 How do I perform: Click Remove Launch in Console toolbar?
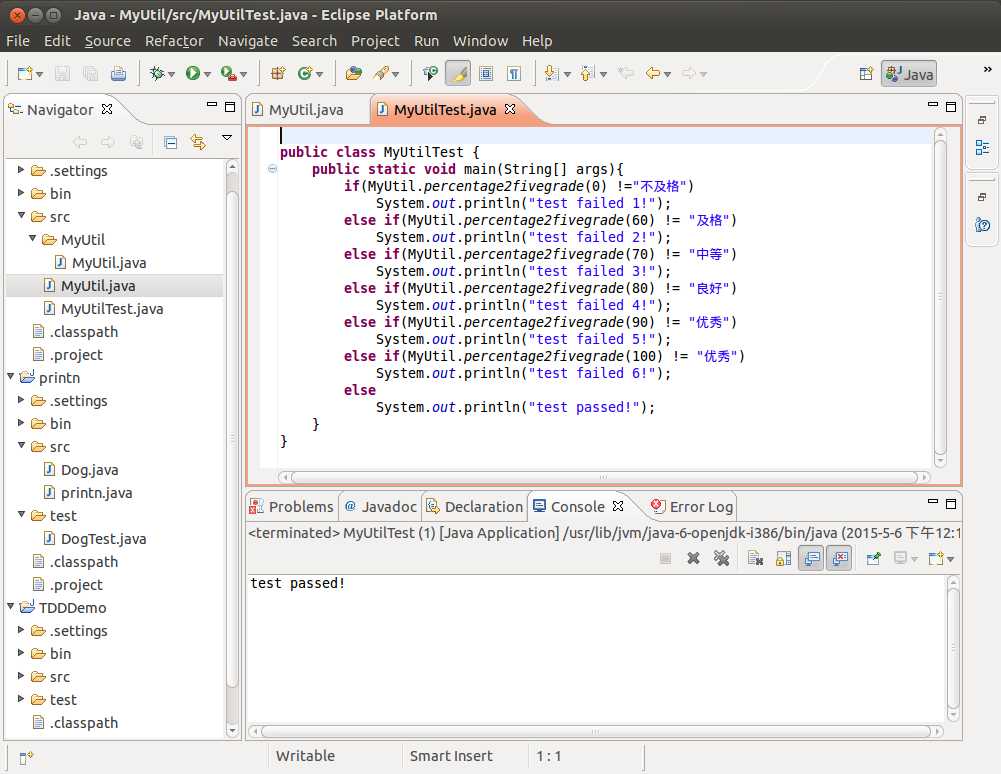click(x=693, y=559)
